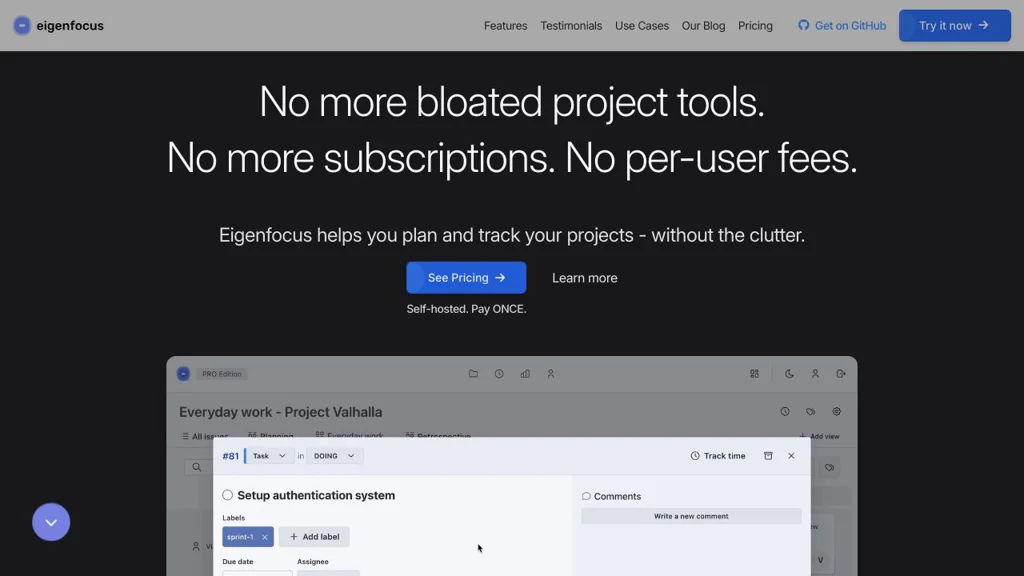Go to the Pricing nav item
This screenshot has width=1024, height=576.
(755, 26)
